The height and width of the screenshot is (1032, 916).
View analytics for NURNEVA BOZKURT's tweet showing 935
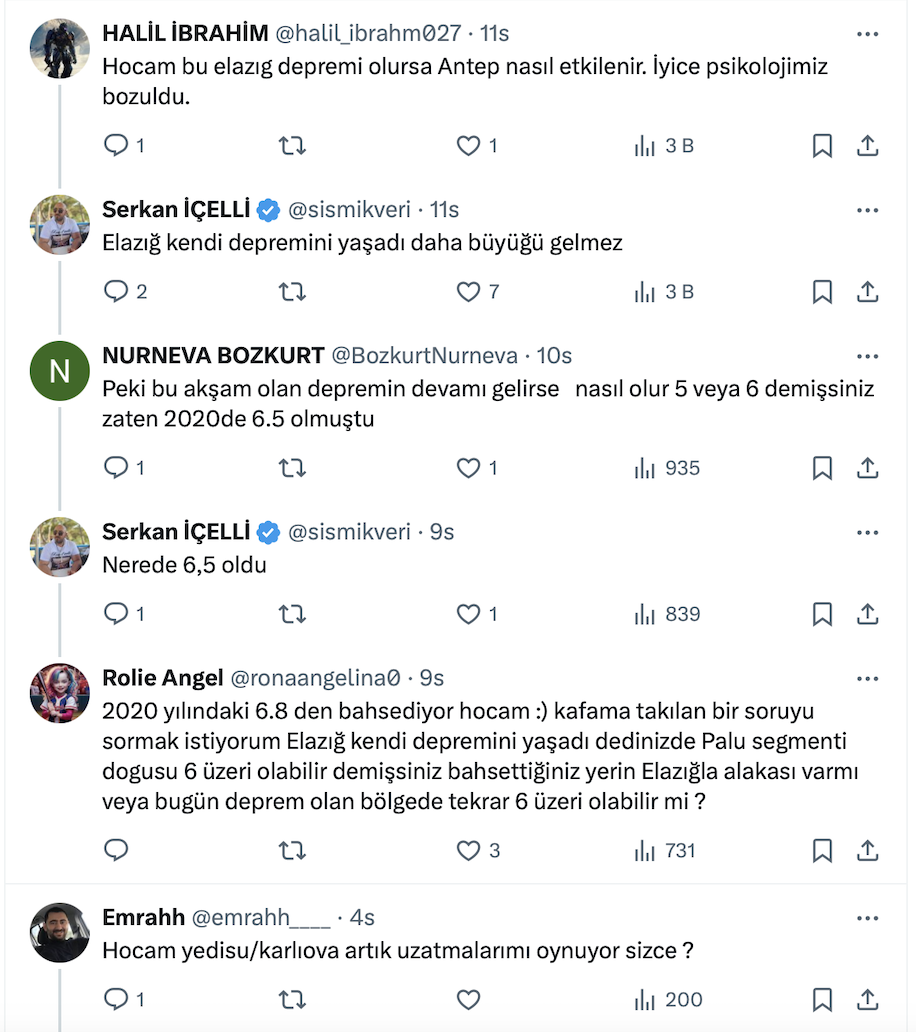pyautogui.click(x=667, y=468)
